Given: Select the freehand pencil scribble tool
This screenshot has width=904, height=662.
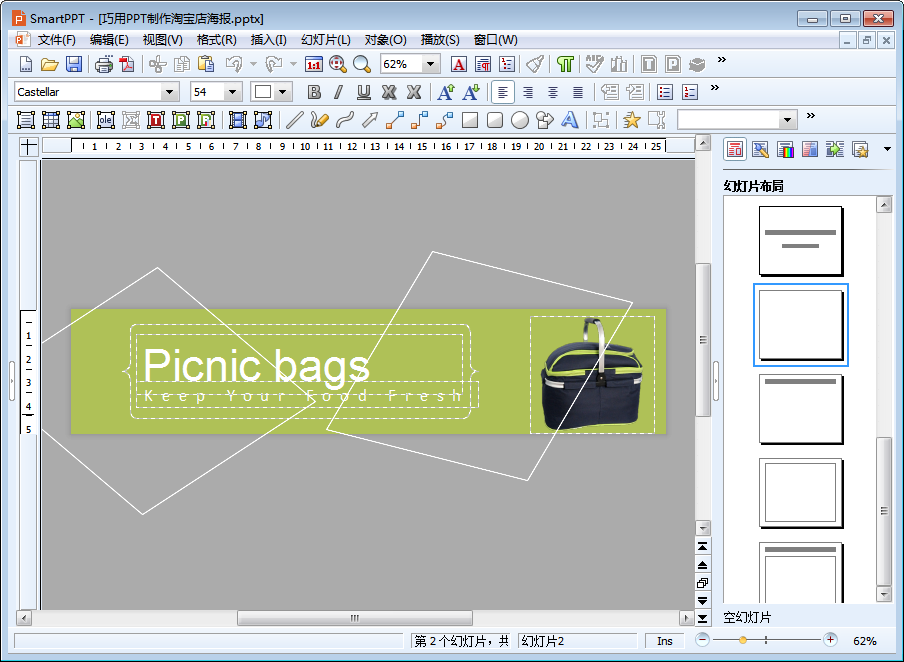Looking at the screenshot, I should tap(319, 120).
